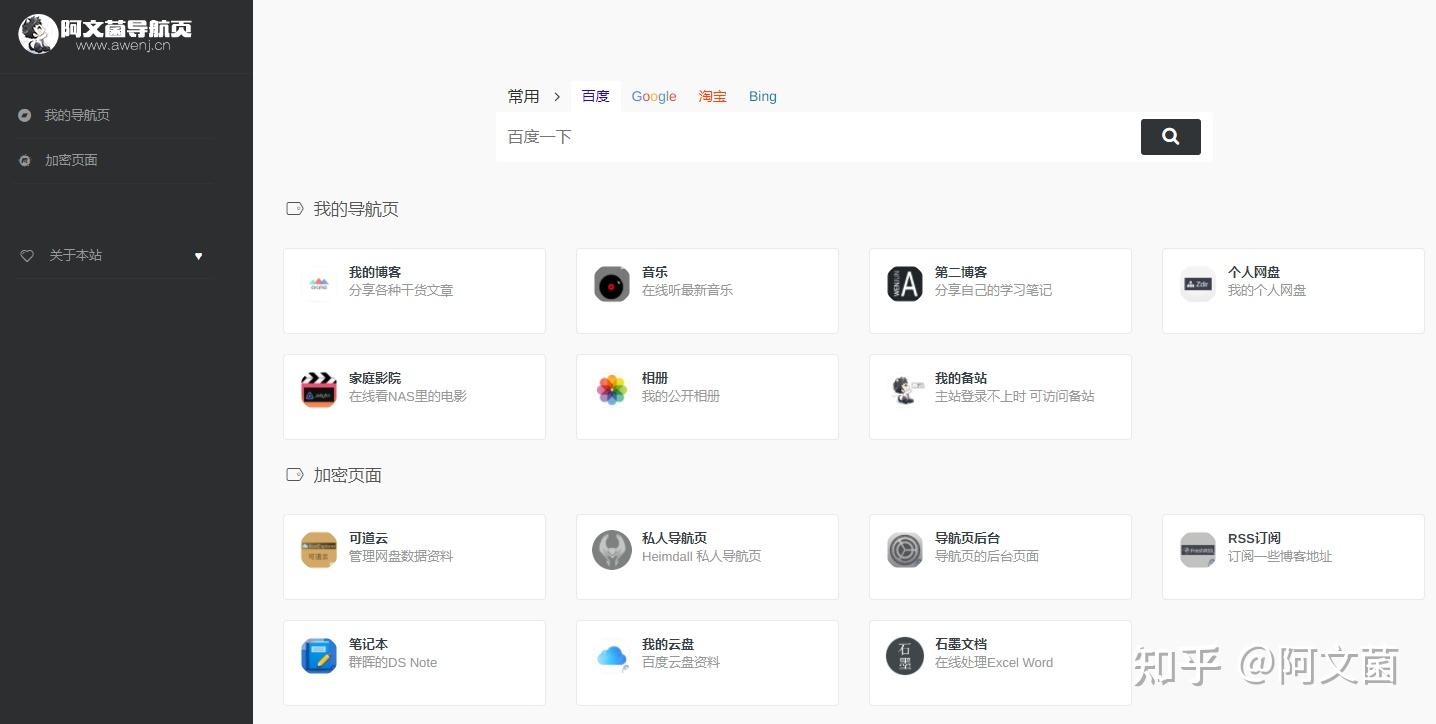Click the 第二博客 title link
Viewport: 1436px width, 724px height.
[961, 272]
